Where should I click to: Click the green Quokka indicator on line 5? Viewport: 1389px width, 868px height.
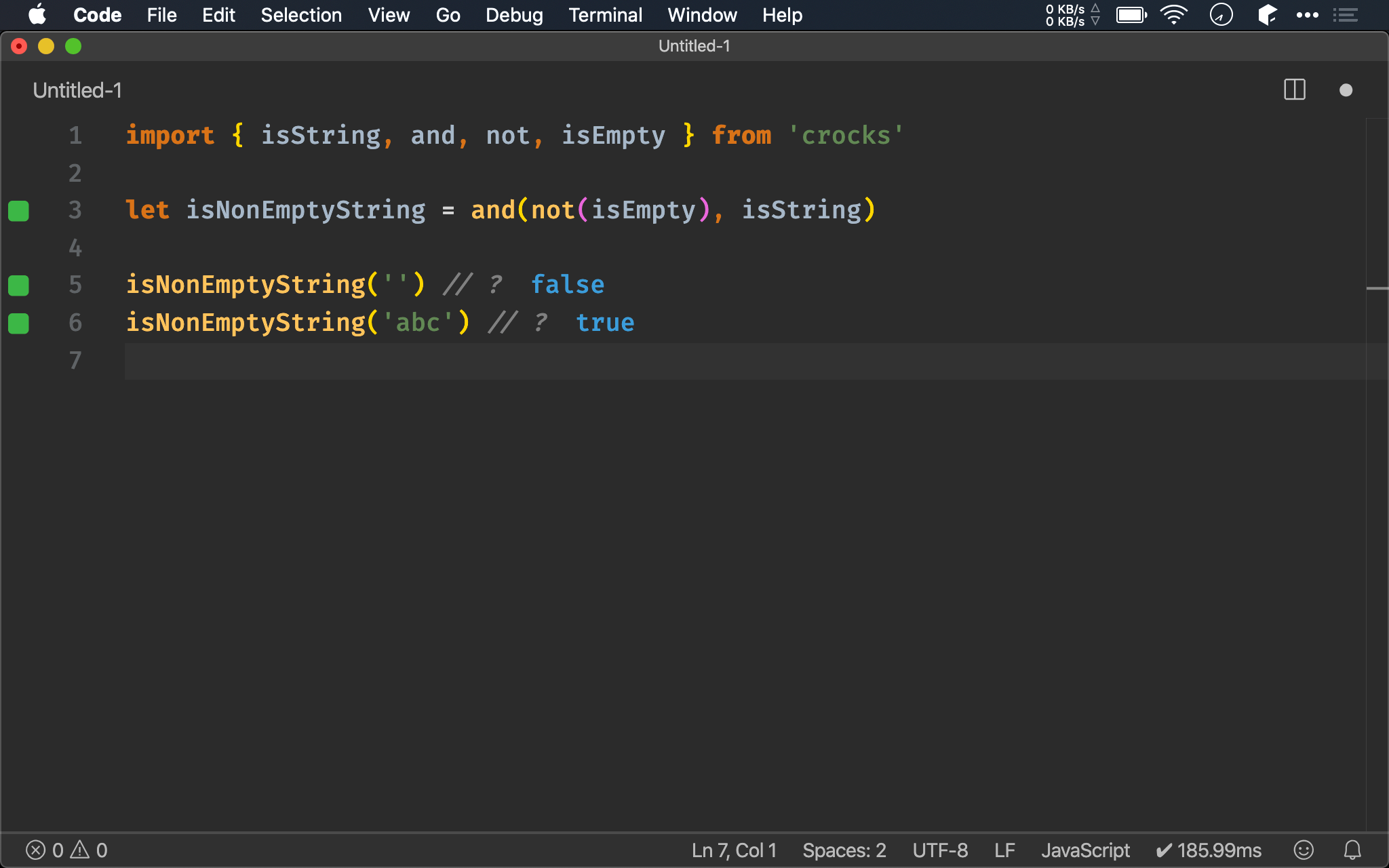(18, 285)
